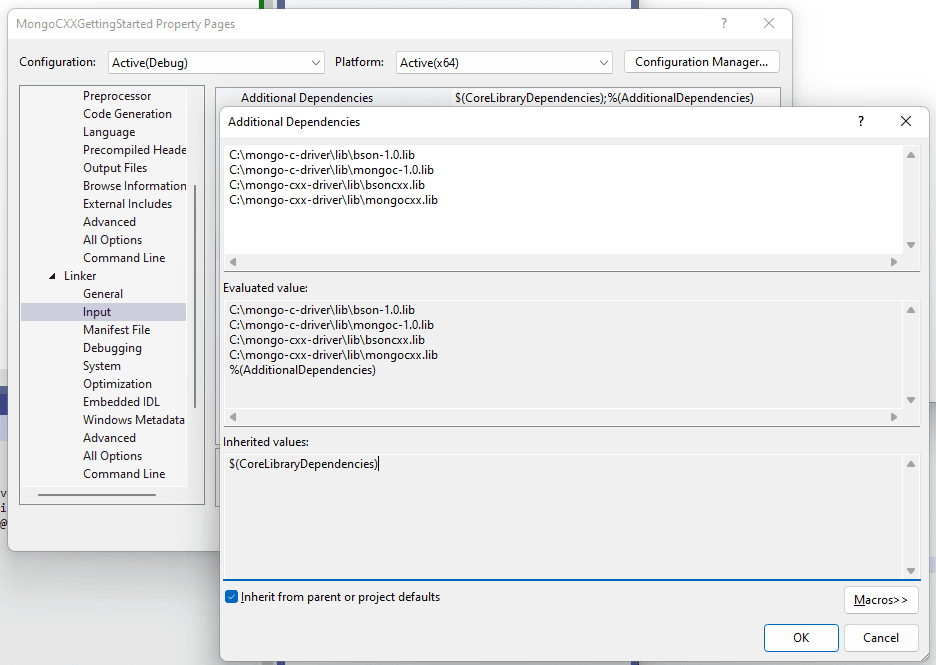This screenshot has width=936, height=665.
Task: Click the OK button
Action: click(x=801, y=637)
